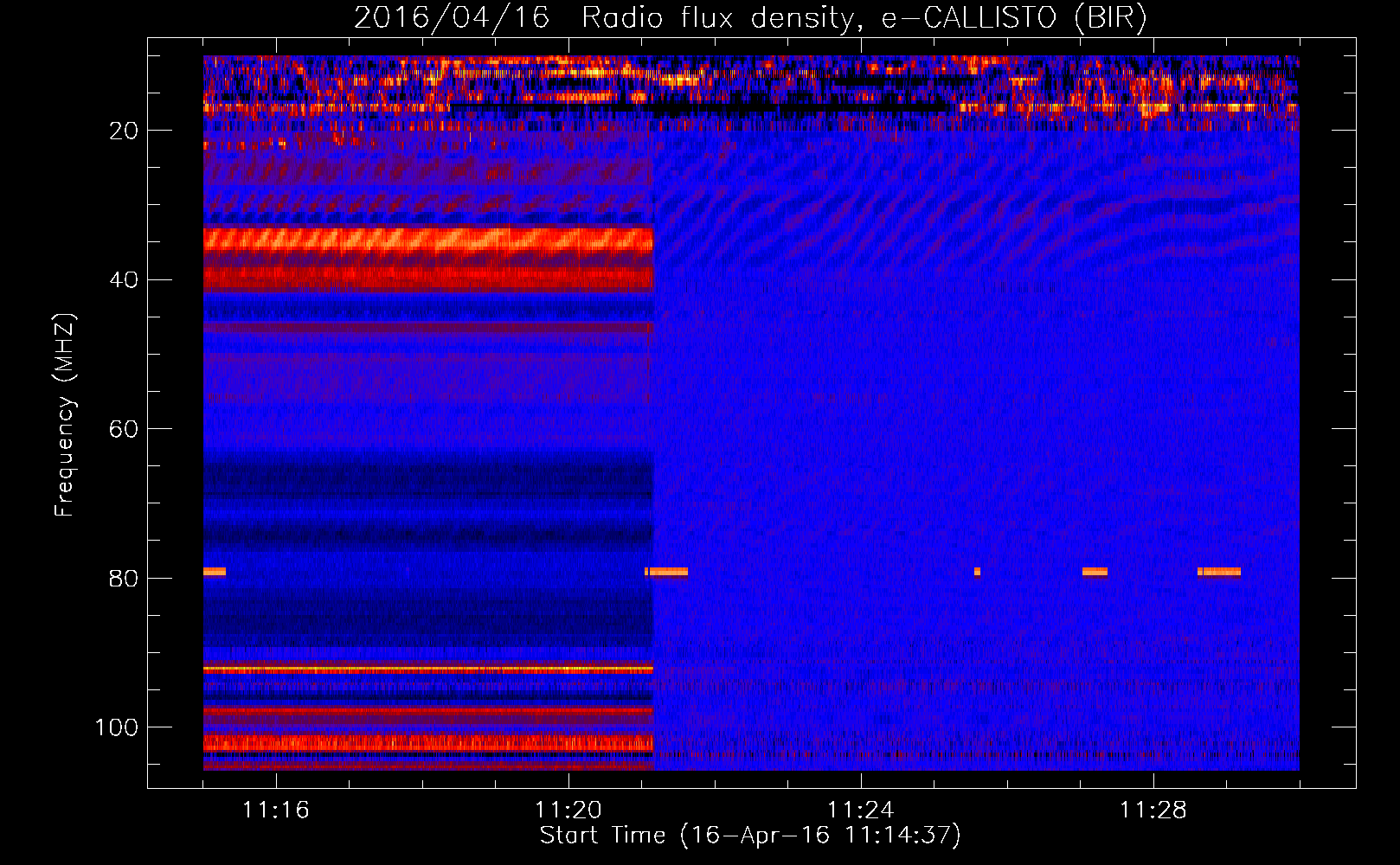Click the plot title "Radio flux density, e-CALLISTO (BIR)"
This screenshot has width=1400, height=865.
click(864, 18)
